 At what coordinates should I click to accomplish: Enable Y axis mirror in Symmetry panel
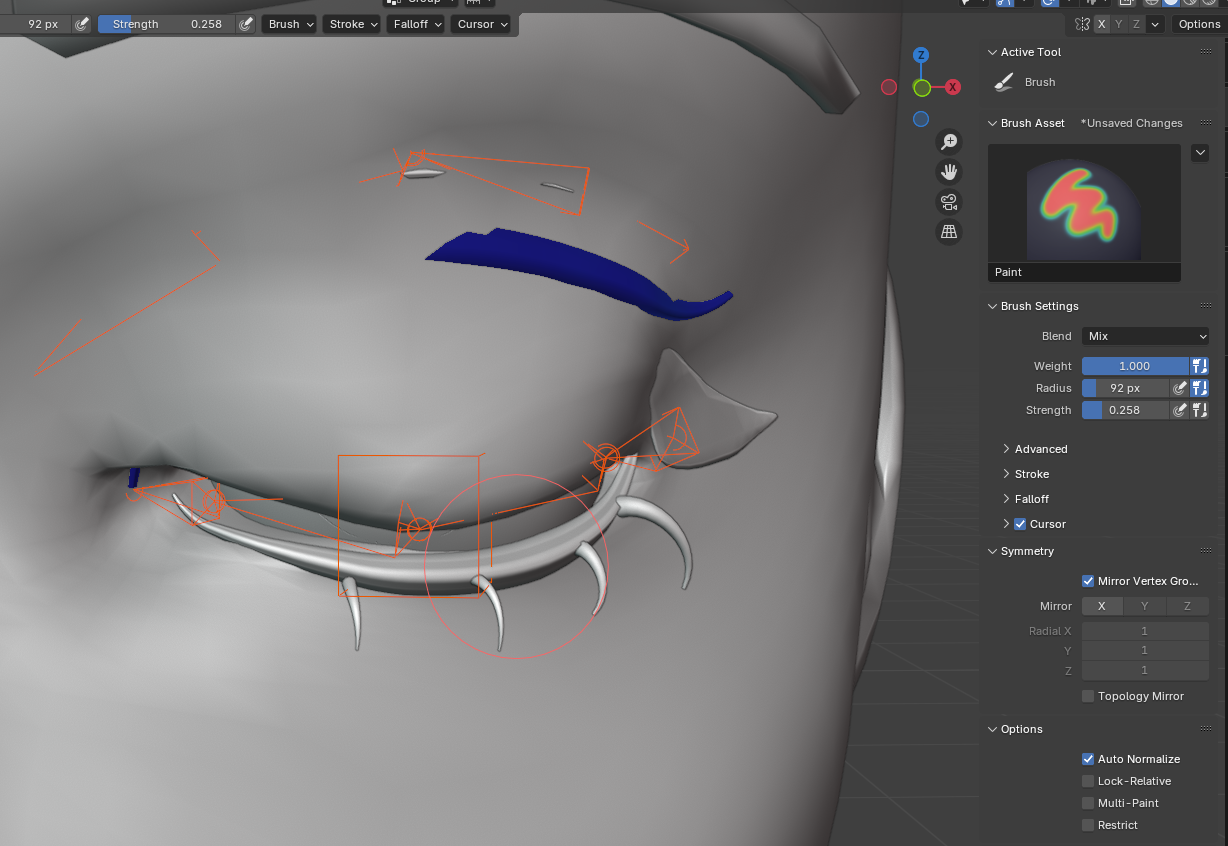[1145, 606]
